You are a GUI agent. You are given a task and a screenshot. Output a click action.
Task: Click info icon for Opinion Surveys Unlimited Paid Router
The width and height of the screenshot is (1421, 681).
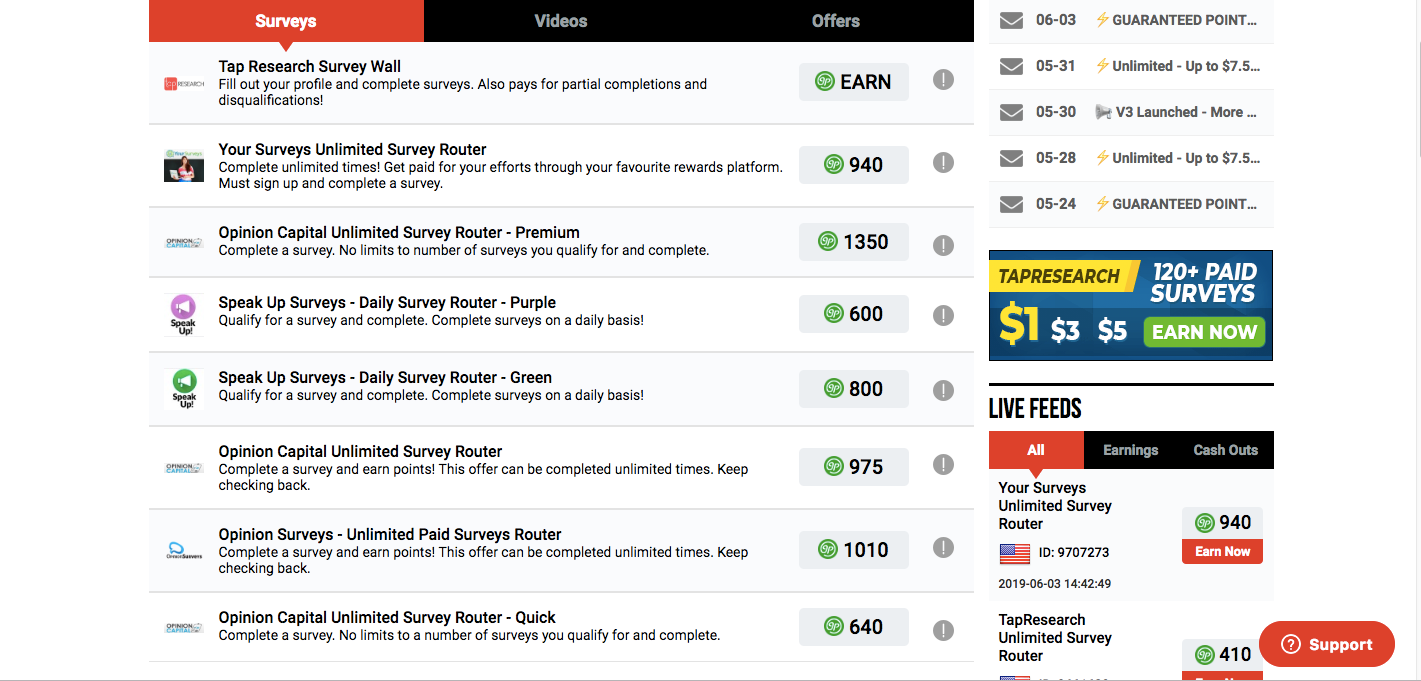[x=943, y=547]
